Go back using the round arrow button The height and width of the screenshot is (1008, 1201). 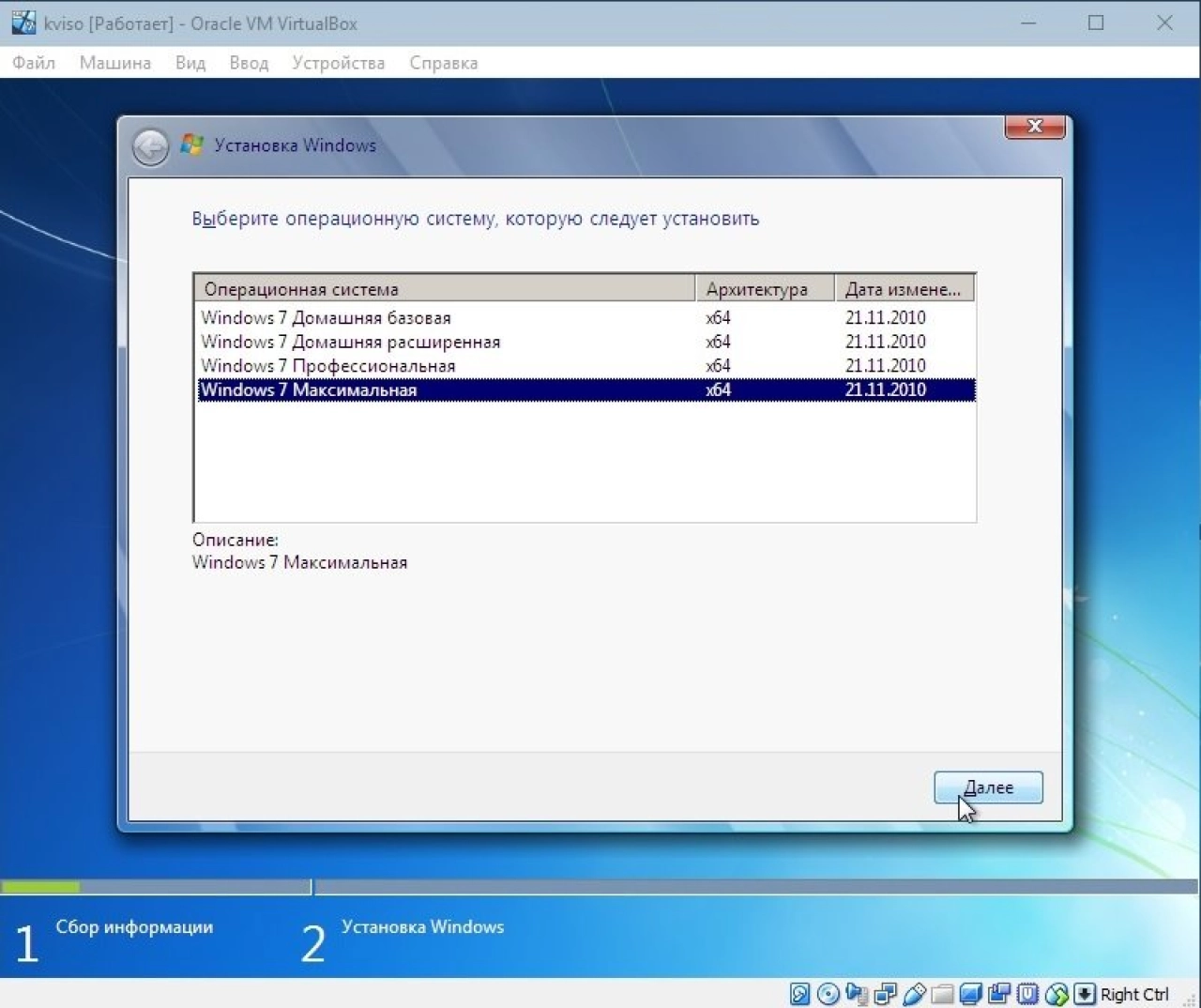click(x=150, y=146)
